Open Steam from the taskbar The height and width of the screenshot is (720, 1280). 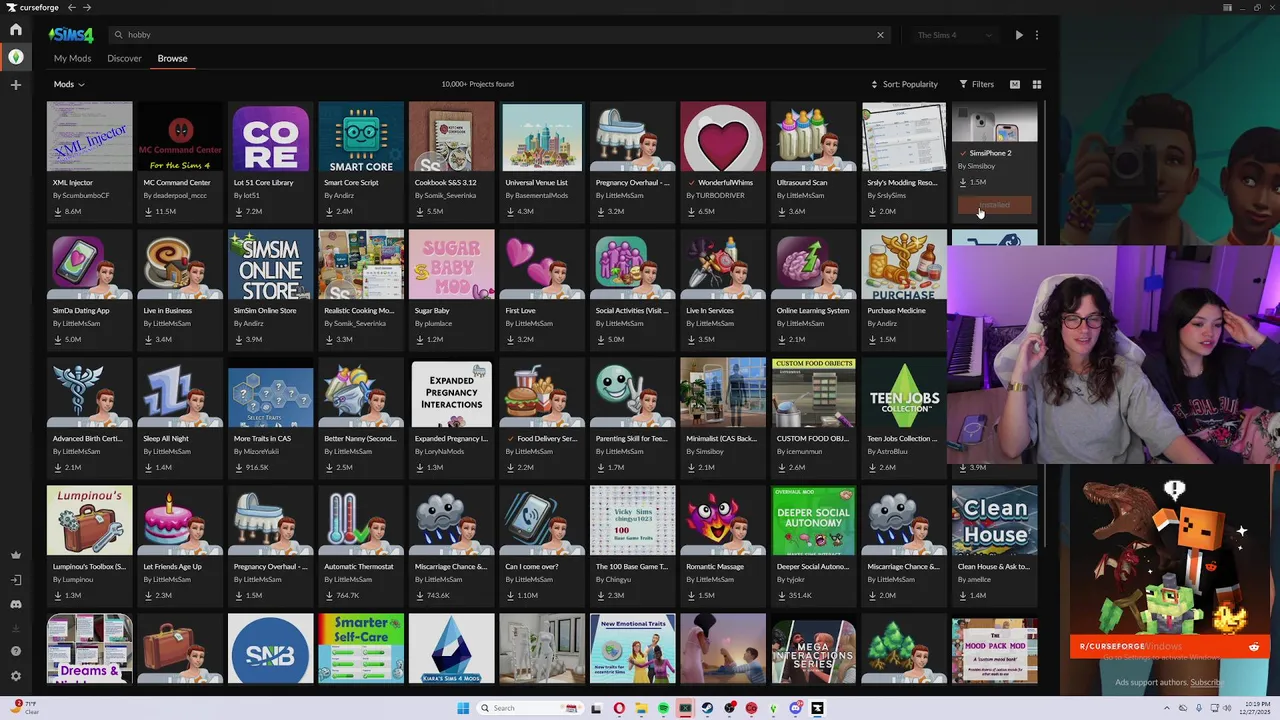click(707, 708)
